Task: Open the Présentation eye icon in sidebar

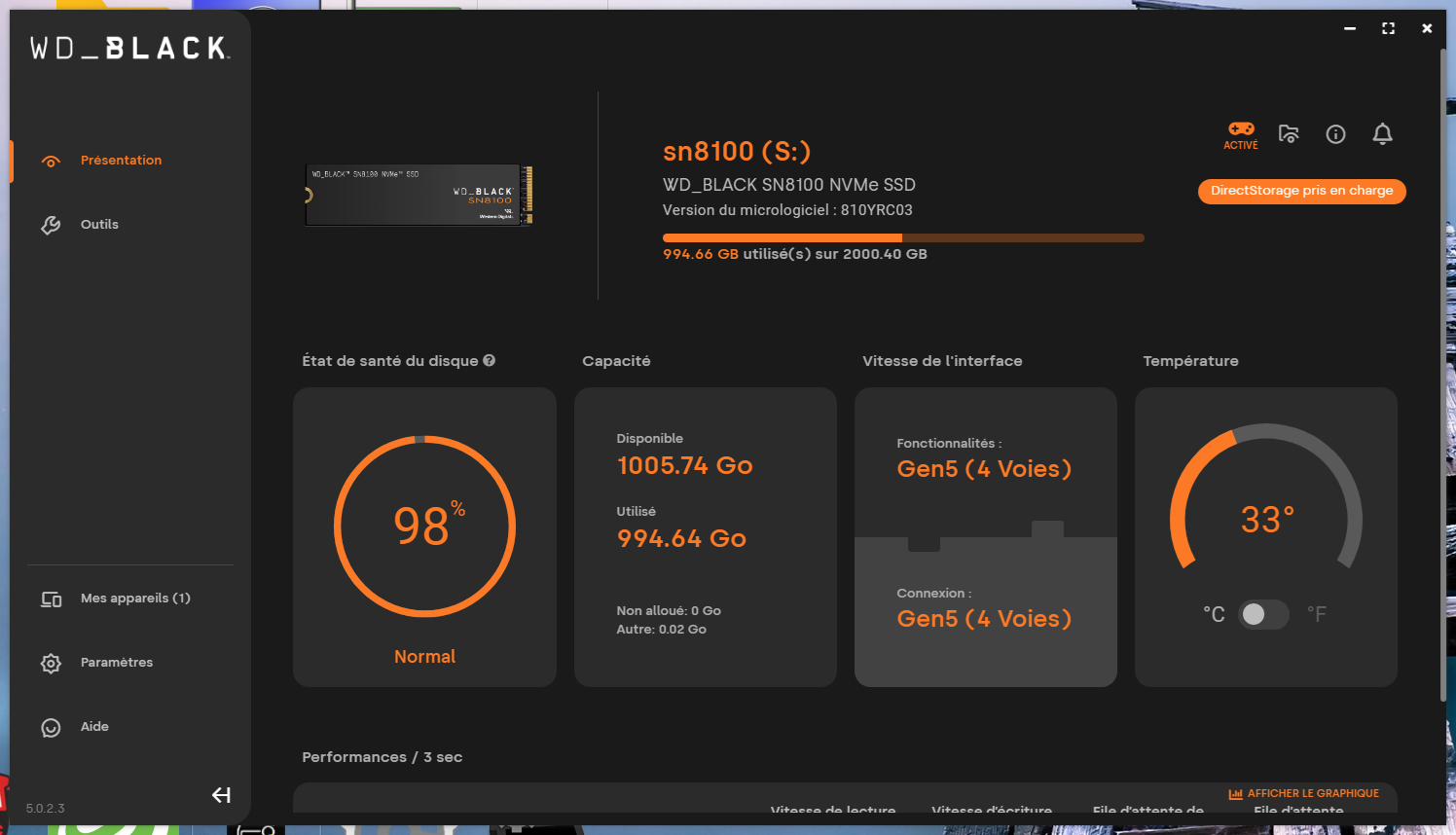Action: coord(51,160)
